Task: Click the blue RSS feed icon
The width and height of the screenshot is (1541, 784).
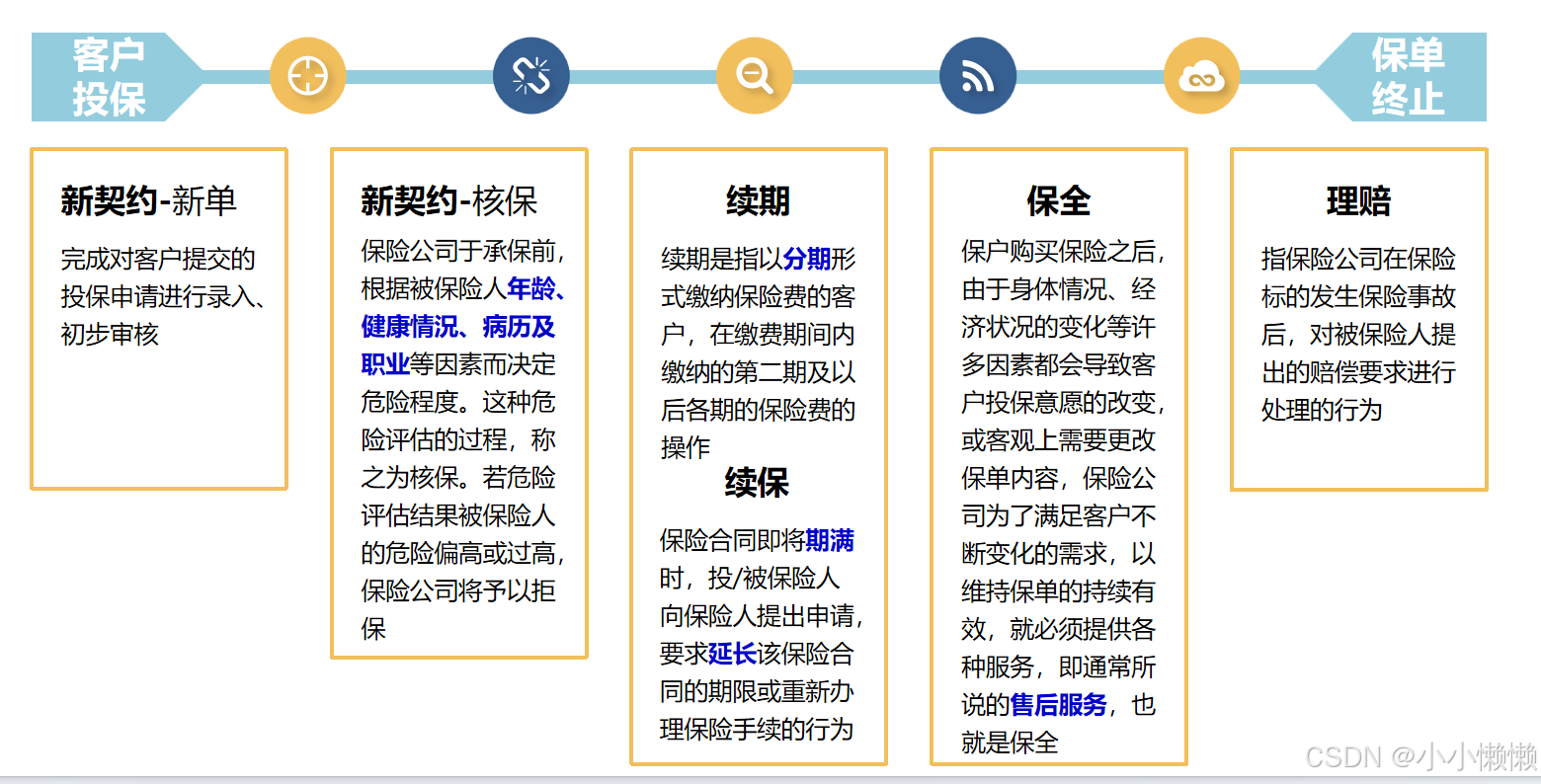Action: pyautogui.click(x=978, y=76)
